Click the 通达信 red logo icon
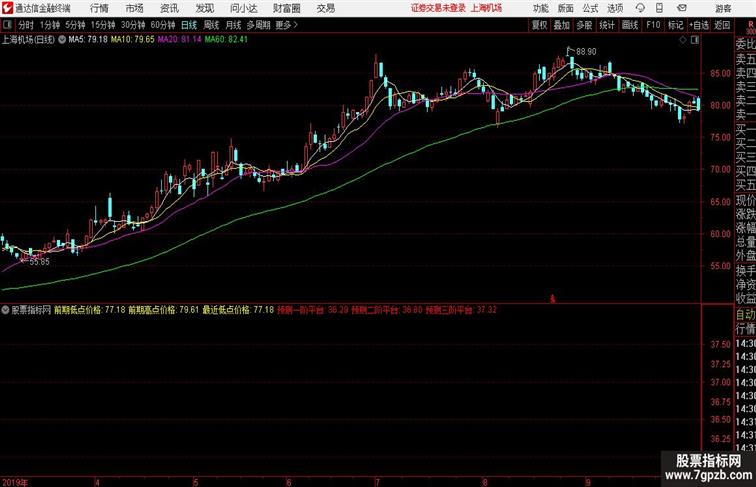 tap(7, 8)
